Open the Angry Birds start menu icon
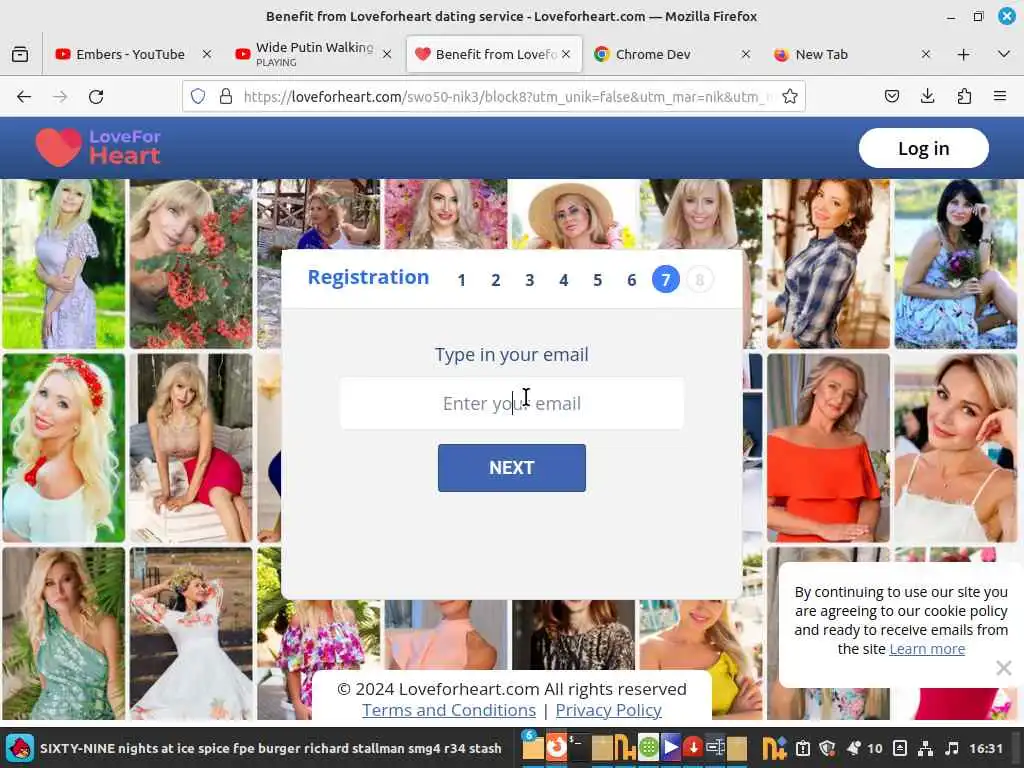Image resolution: width=1024 pixels, height=768 pixels. (x=20, y=748)
